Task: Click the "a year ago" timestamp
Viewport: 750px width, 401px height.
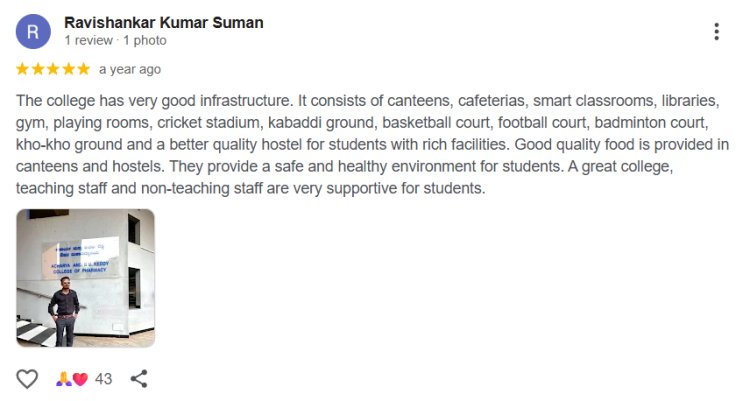Action: 129,69
